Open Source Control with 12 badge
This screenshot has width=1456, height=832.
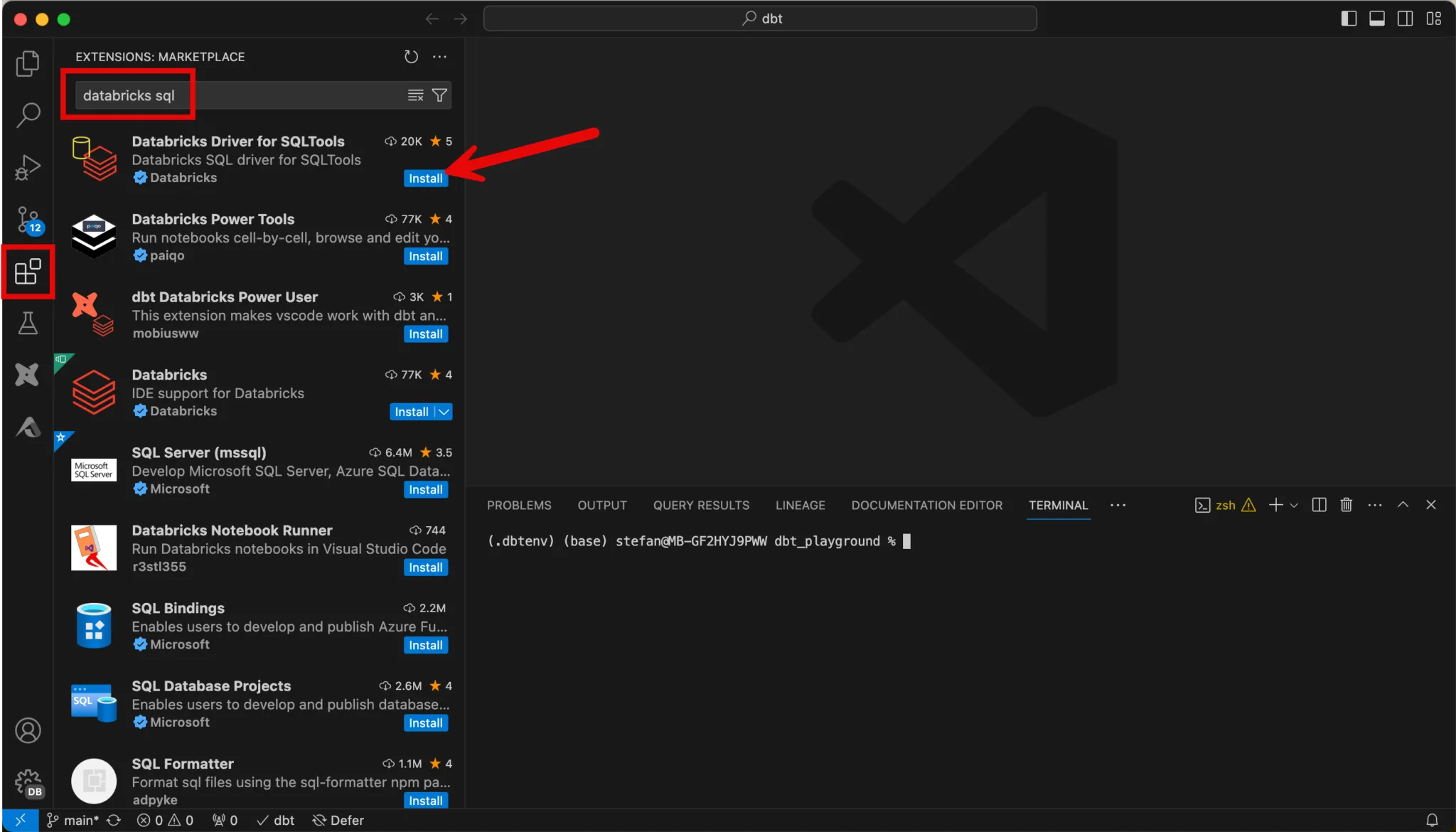pos(28,220)
